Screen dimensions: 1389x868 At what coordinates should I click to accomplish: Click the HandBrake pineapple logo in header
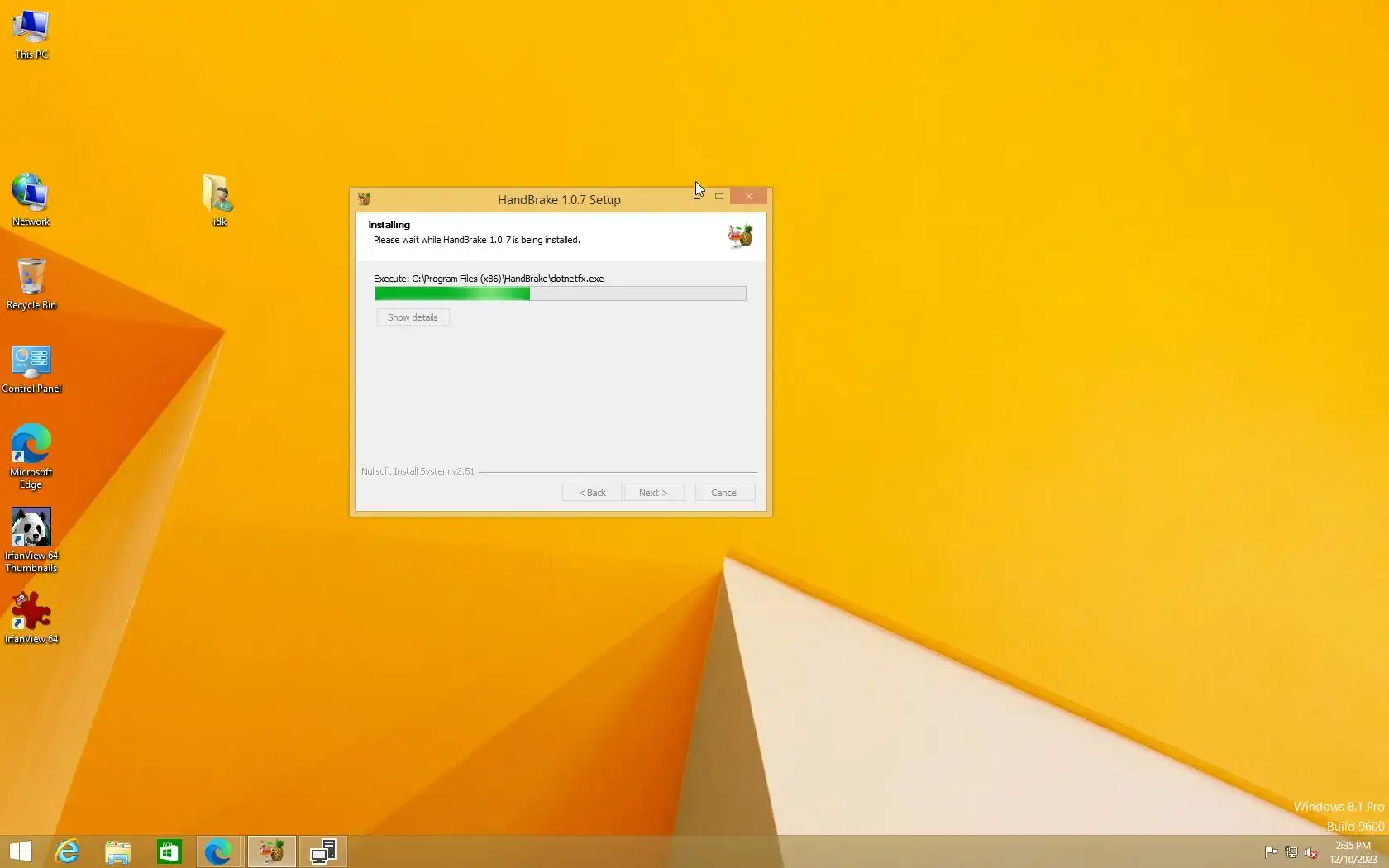tap(740, 236)
